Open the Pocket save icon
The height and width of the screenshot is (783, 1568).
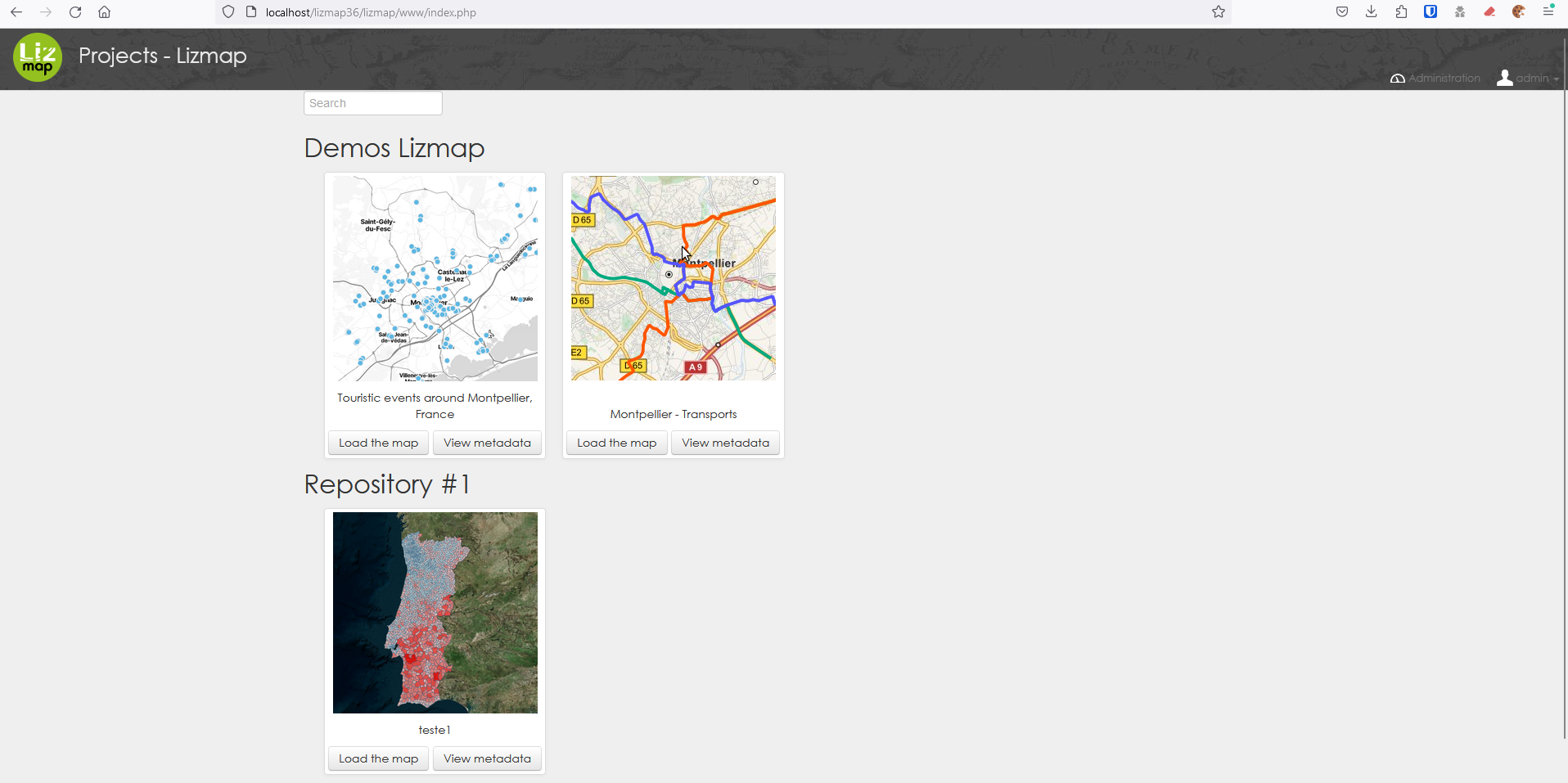[1341, 12]
